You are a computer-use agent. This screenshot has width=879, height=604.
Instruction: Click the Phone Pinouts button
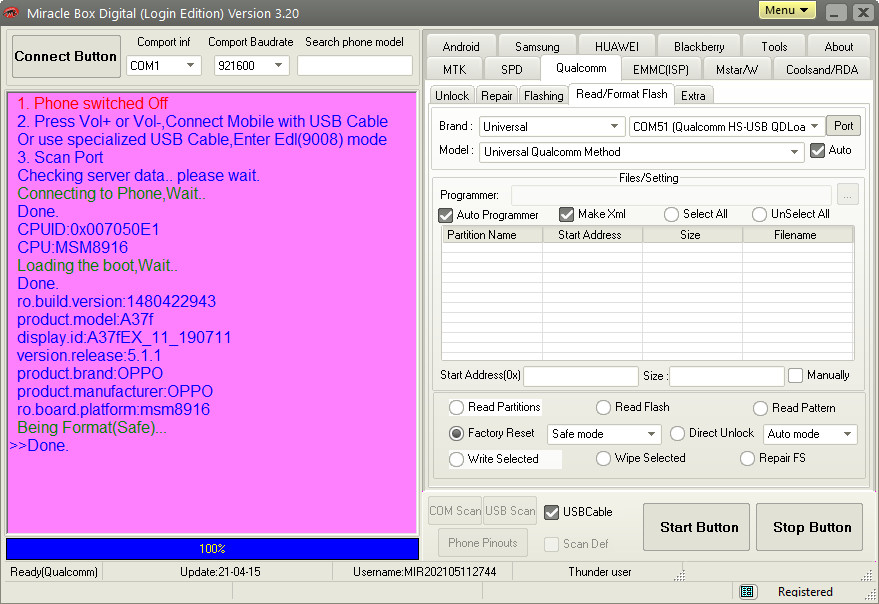coord(483,543)
